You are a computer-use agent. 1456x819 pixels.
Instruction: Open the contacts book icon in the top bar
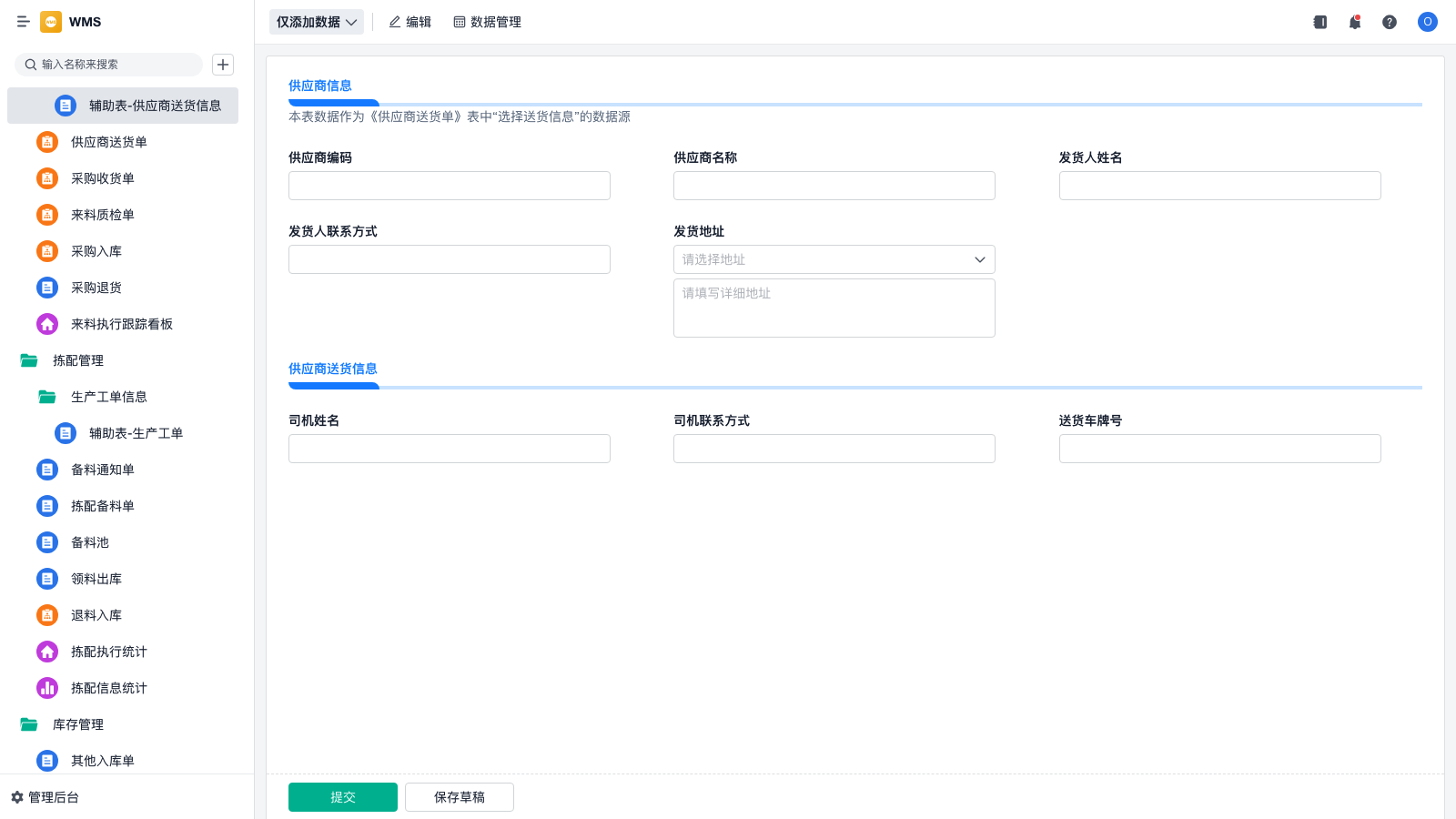tap(1320, 22)
